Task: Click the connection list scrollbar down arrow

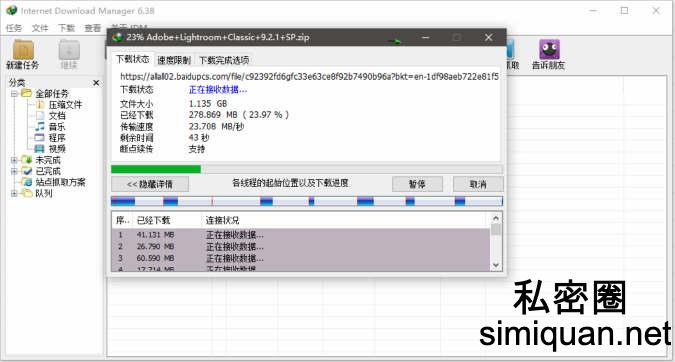Action: click(495, 265)
